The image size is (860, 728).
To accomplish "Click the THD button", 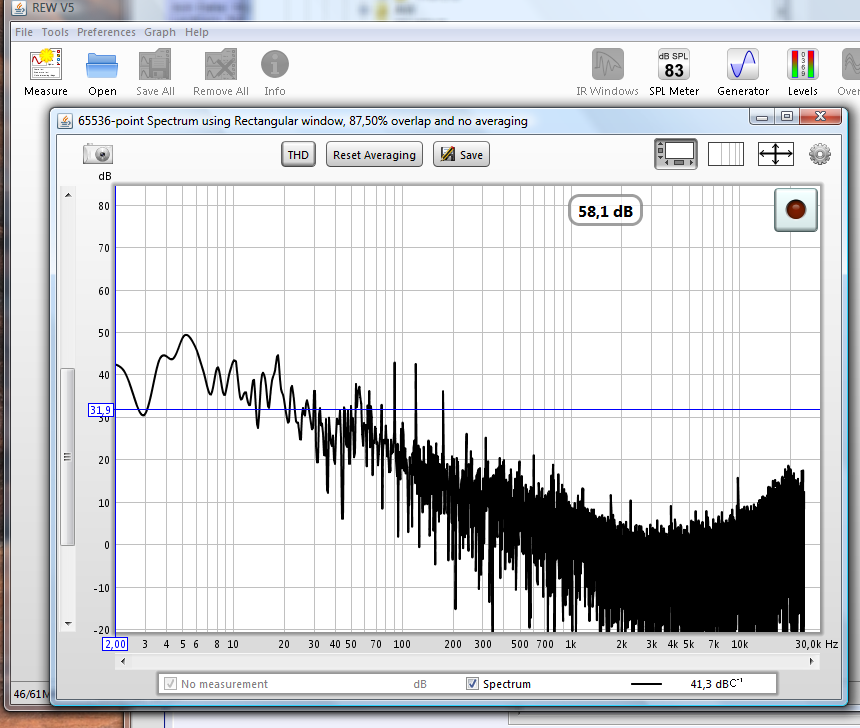I will (x=298, y=155).
